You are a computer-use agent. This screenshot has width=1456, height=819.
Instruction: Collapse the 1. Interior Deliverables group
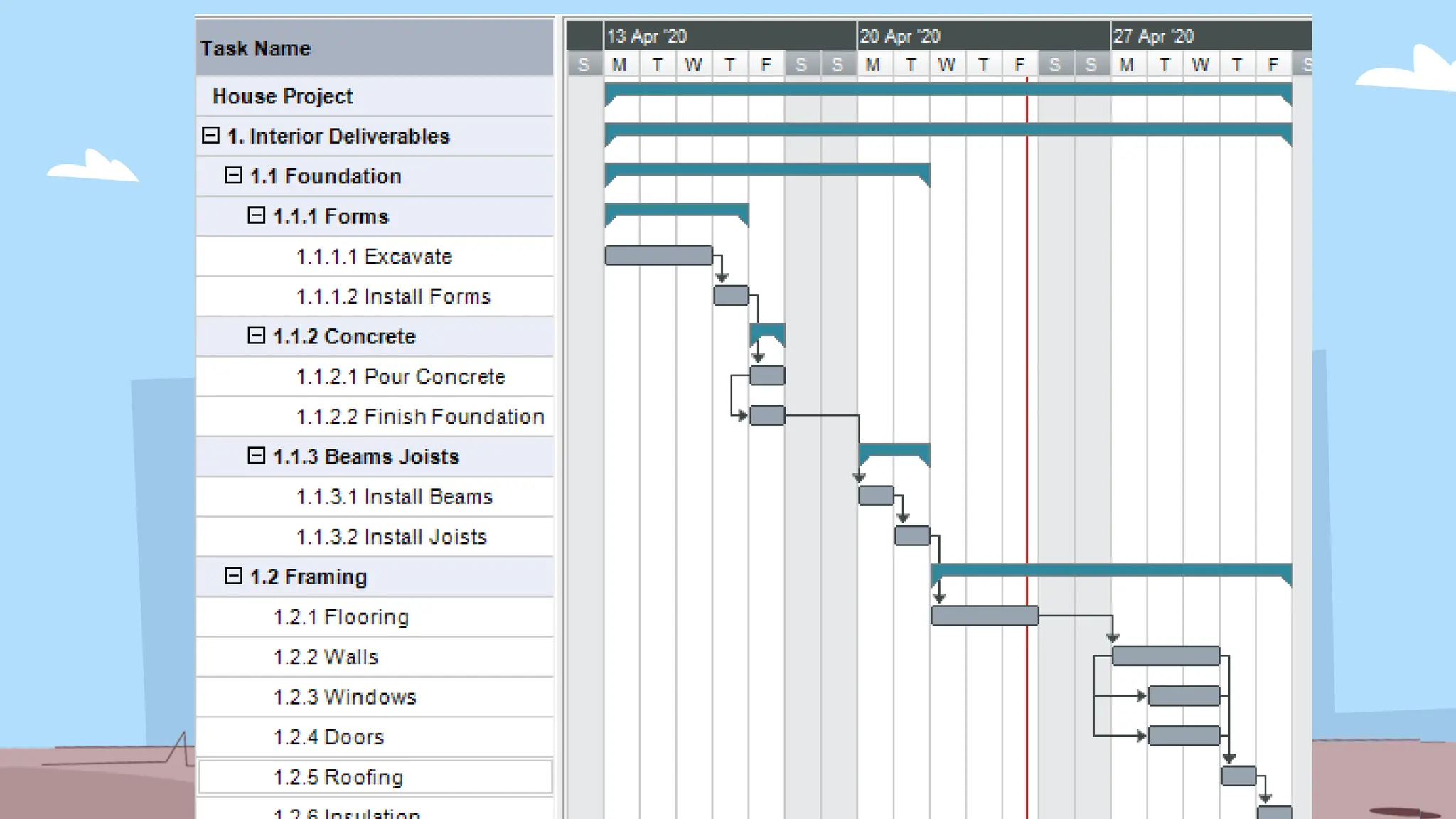(210, 135)
